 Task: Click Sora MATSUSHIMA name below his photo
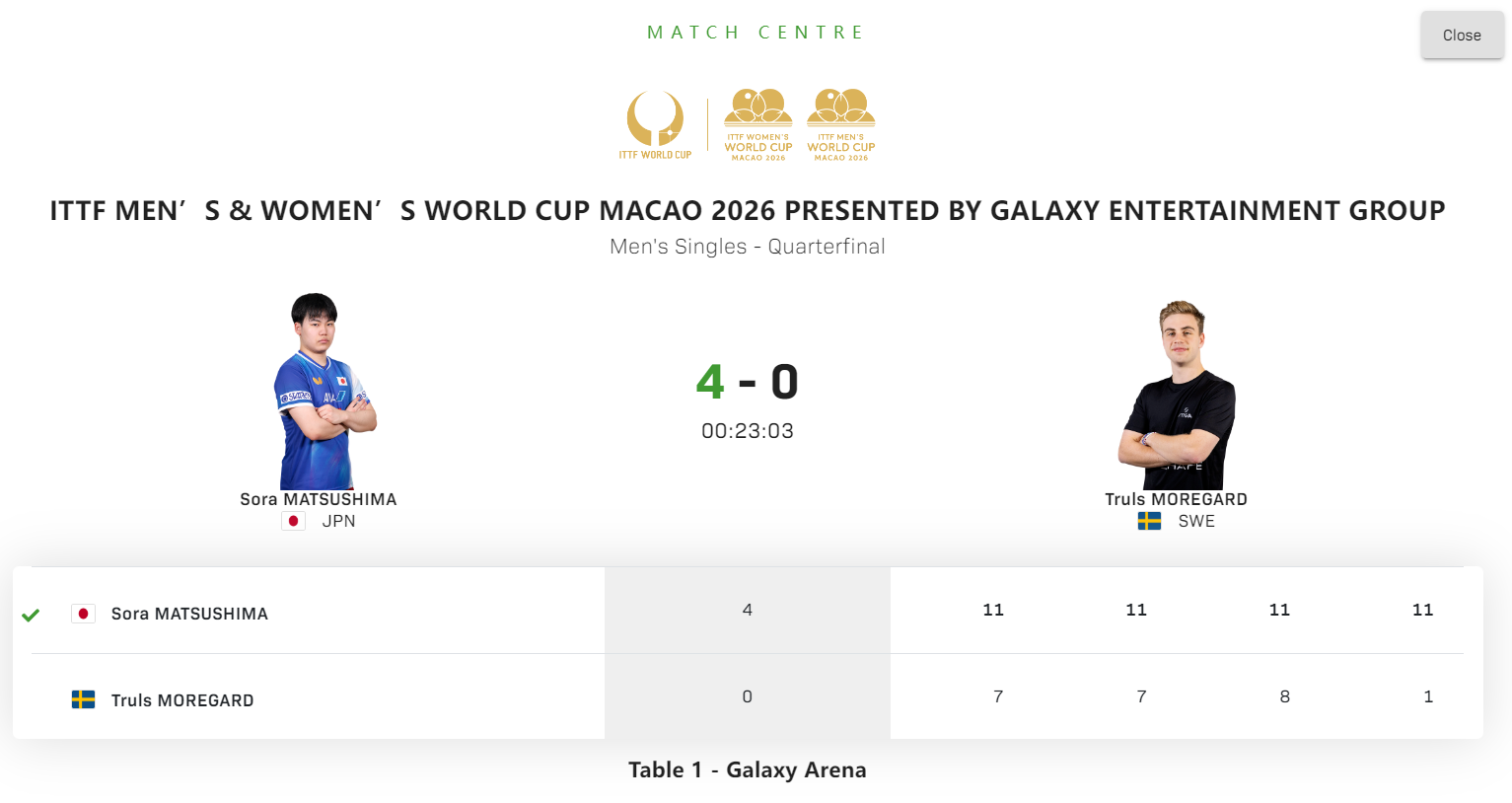[x=318, y=499]
